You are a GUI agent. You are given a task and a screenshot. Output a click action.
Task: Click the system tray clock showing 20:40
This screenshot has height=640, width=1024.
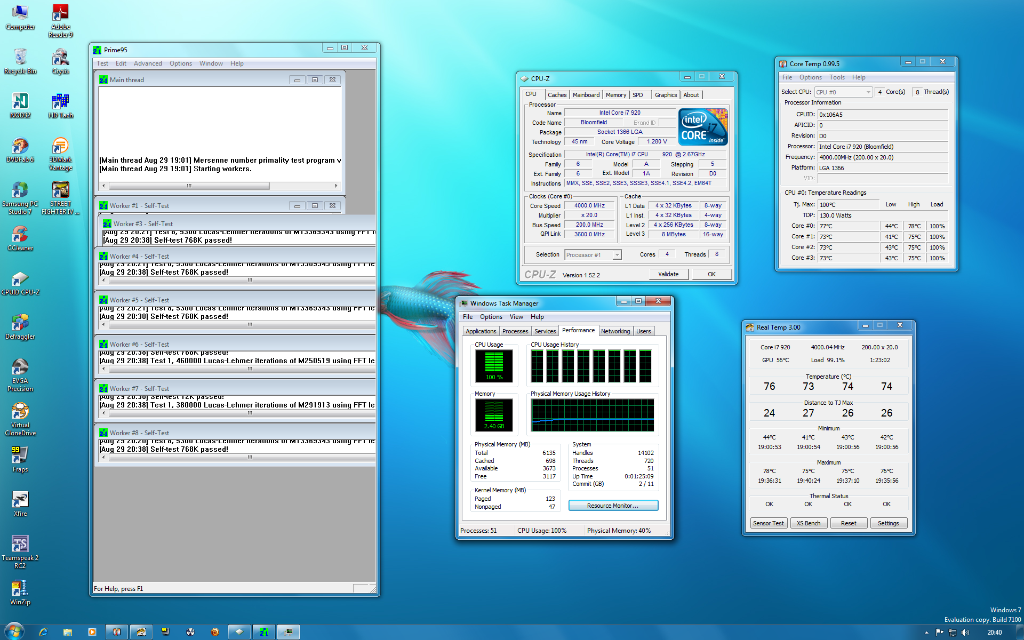[x=995, y=632]
